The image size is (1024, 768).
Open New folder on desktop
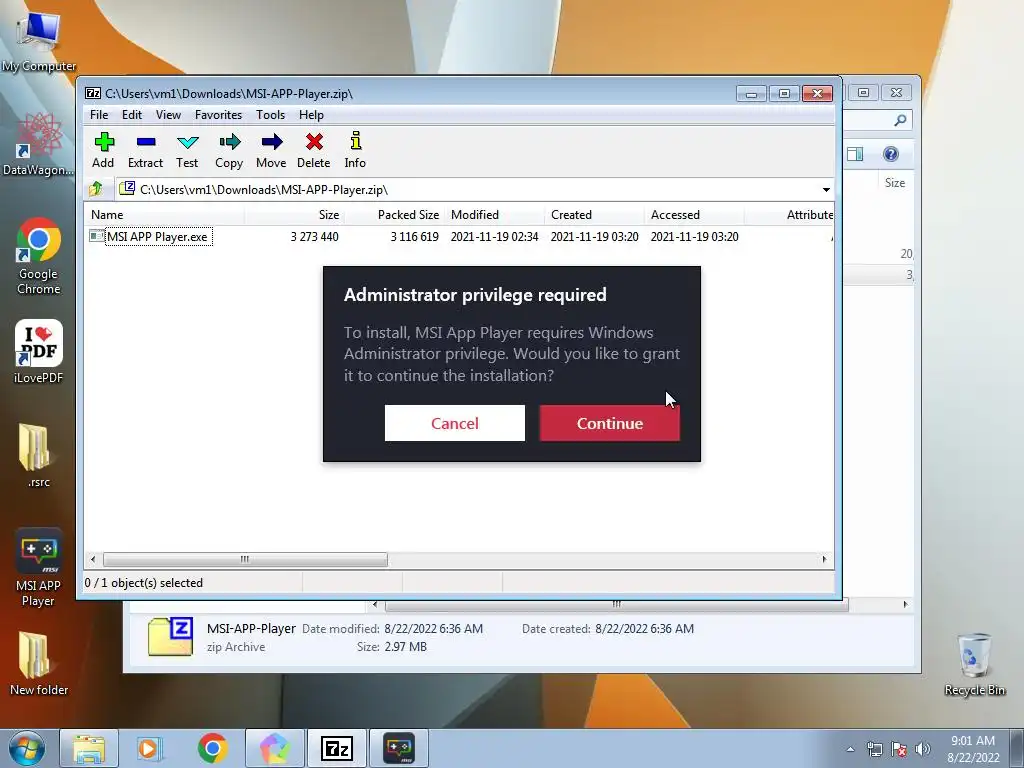click(x=39, y=664)
